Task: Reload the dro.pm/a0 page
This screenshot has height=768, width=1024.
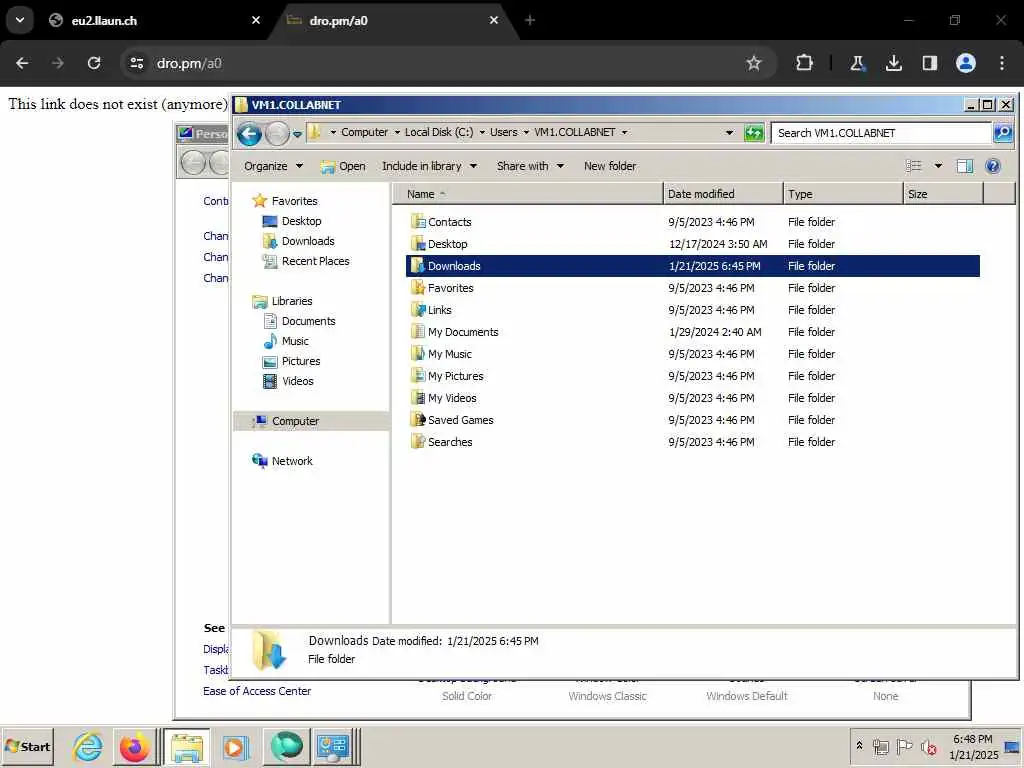Action: pos(94,63)
